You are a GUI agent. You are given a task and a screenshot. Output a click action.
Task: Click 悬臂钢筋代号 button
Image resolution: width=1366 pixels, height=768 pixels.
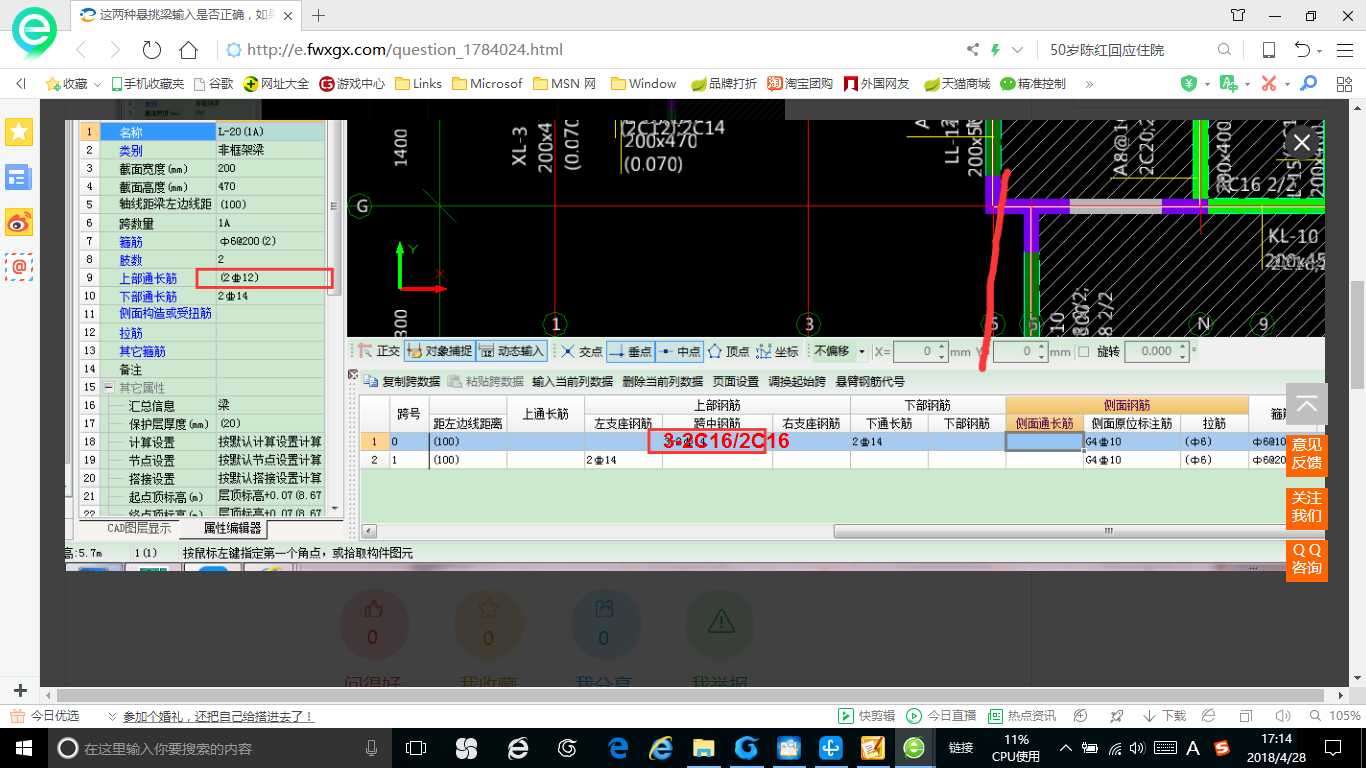pos(870,381)
